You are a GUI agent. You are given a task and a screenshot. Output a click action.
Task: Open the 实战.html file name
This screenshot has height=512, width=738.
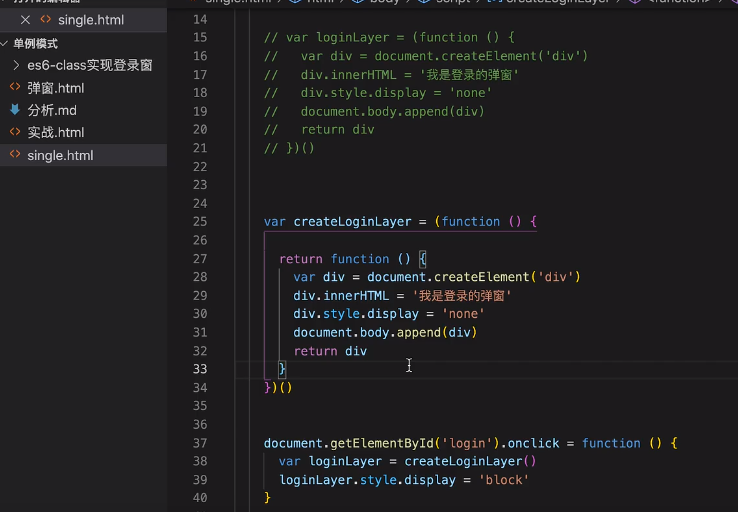tap(56, 132)
